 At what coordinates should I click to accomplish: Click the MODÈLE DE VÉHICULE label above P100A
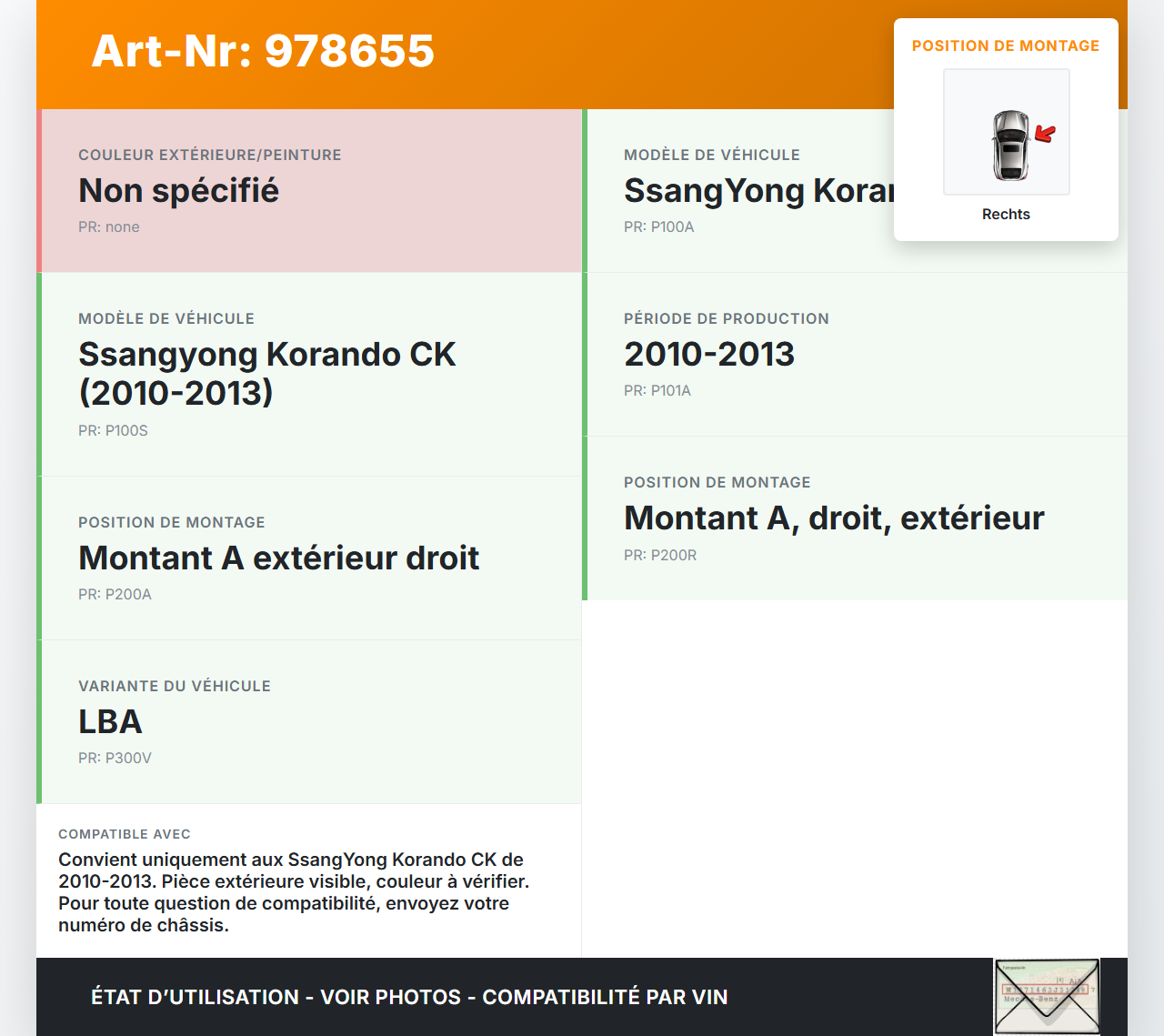coord(712,155)
